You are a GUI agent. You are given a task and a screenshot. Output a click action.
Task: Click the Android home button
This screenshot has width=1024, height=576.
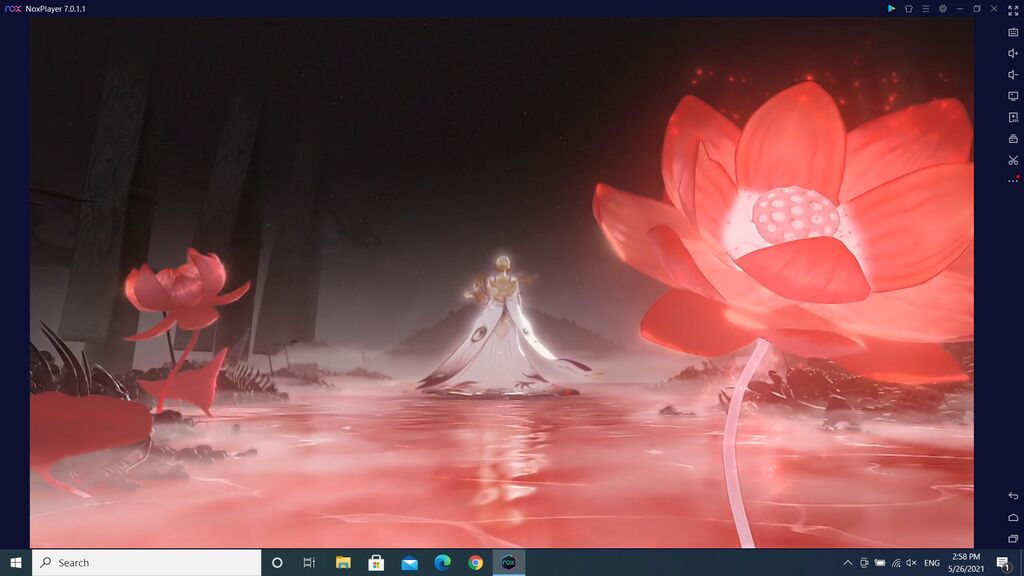[x=1013, y=517]
